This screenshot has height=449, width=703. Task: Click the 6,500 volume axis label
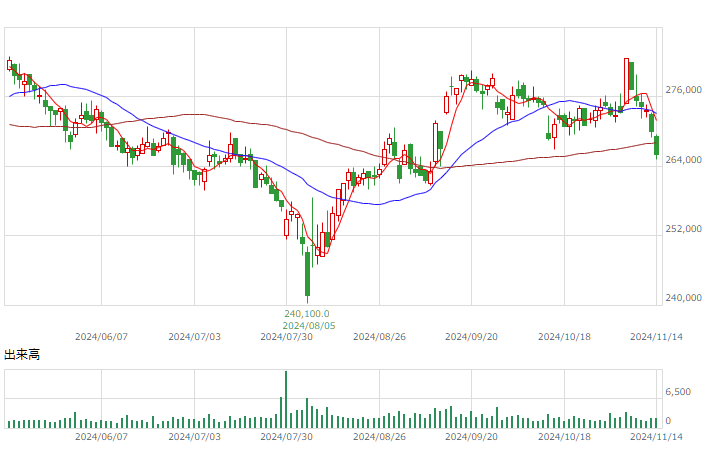[678, 392]
